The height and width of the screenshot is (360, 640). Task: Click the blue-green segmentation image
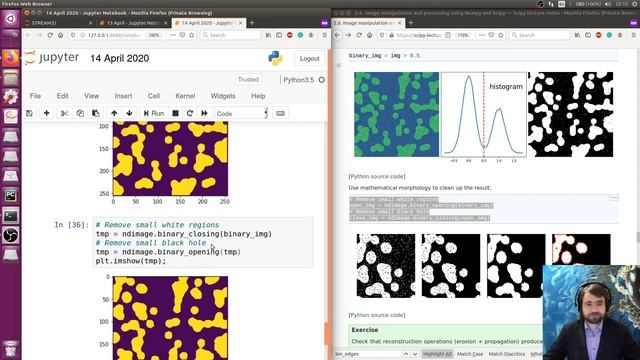coord(396,115)
